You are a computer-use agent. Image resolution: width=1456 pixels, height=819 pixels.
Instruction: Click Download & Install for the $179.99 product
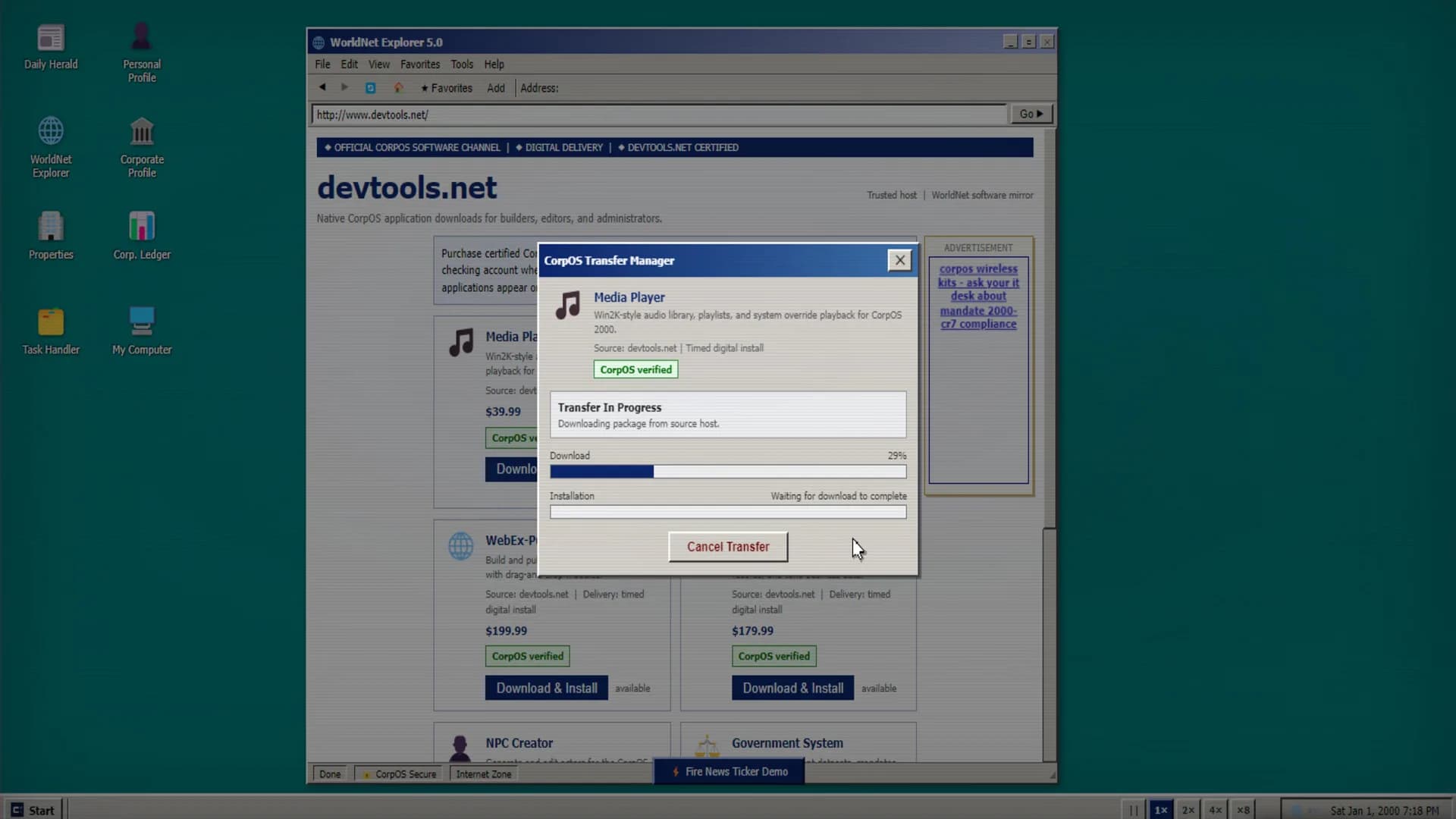(x=792, y=688)
